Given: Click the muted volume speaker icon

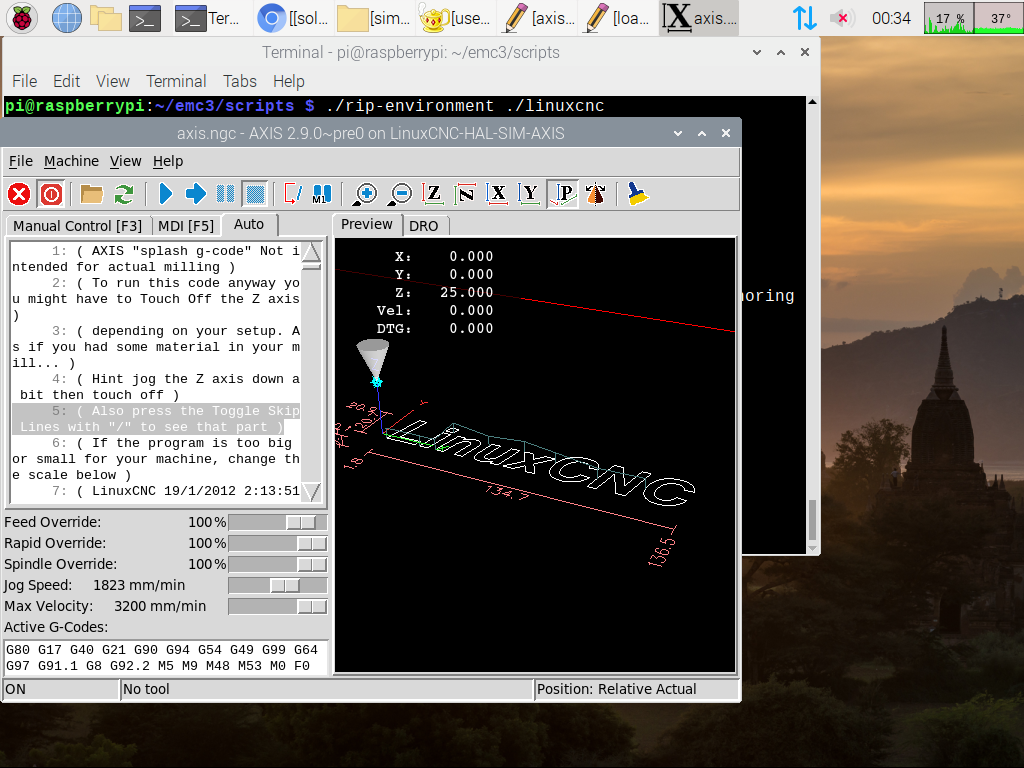Looking at the screenshot, I should (x=841, y=18).
